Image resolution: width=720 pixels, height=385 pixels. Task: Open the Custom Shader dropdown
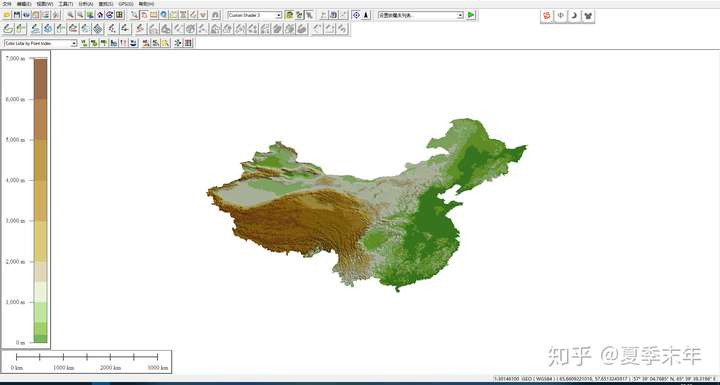[255, 15]
